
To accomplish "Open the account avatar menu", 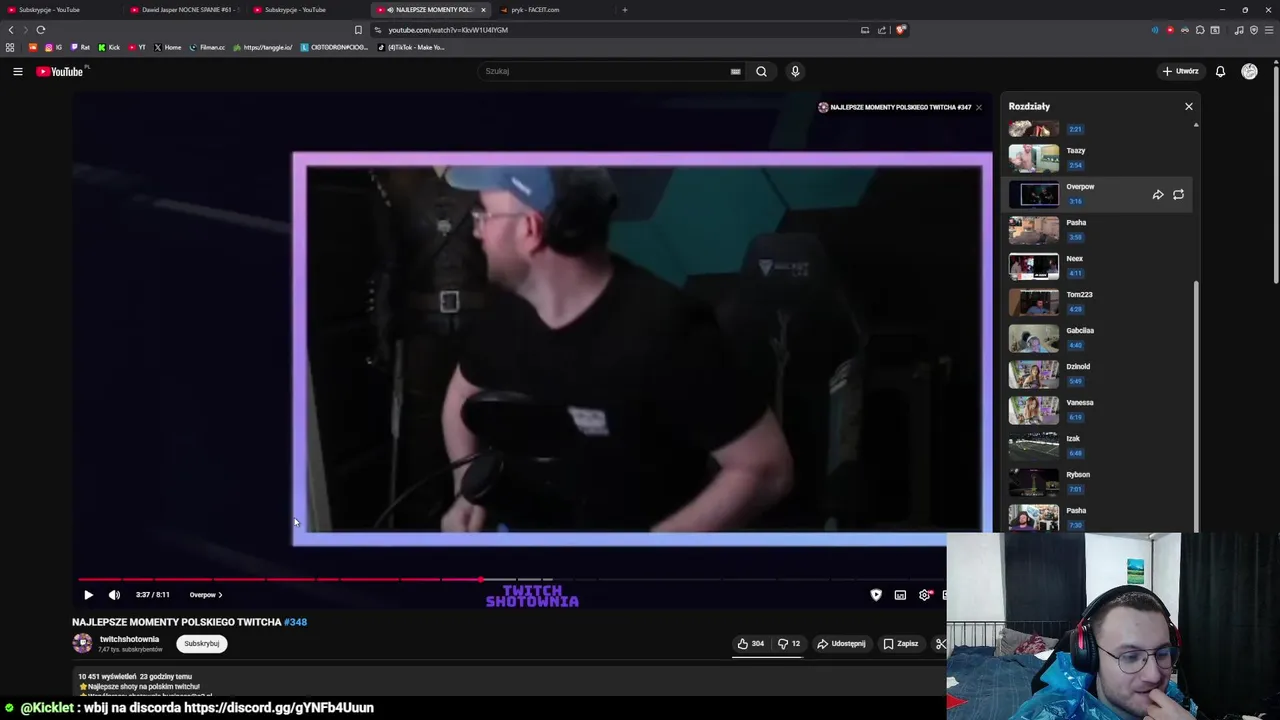I will [1249, 71].
